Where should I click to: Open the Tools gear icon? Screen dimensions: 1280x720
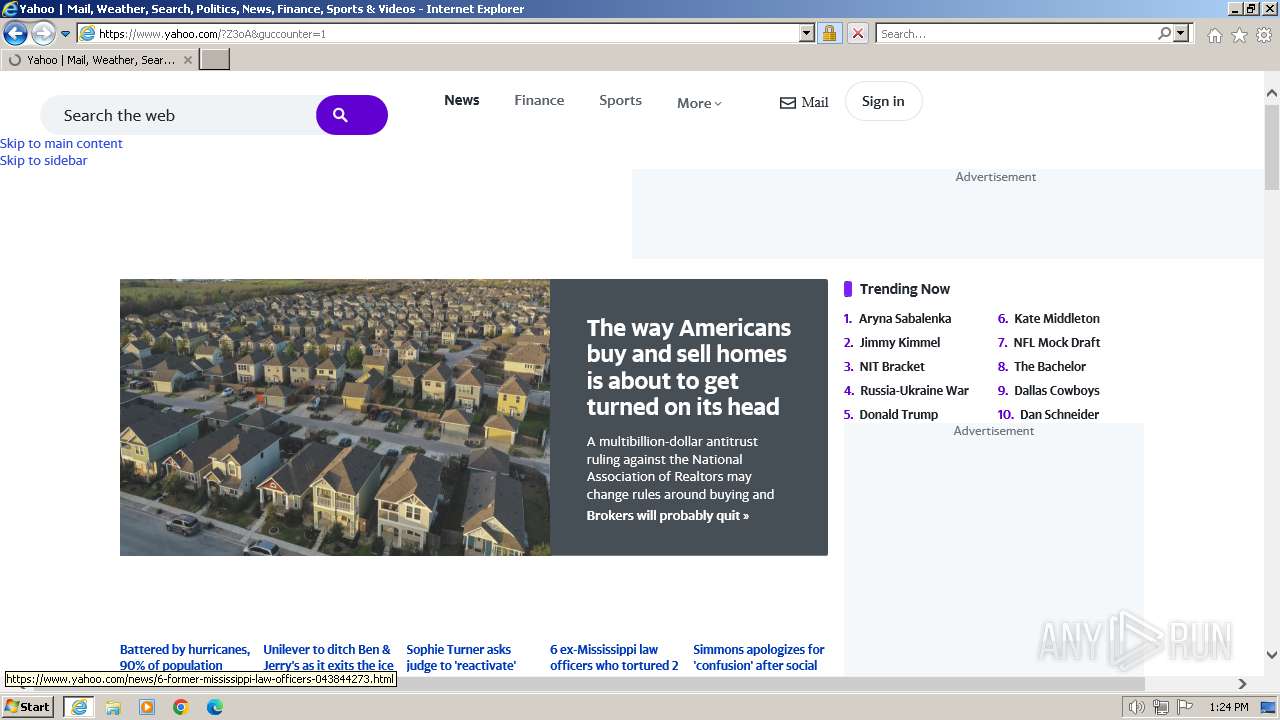click(1264, 35)
